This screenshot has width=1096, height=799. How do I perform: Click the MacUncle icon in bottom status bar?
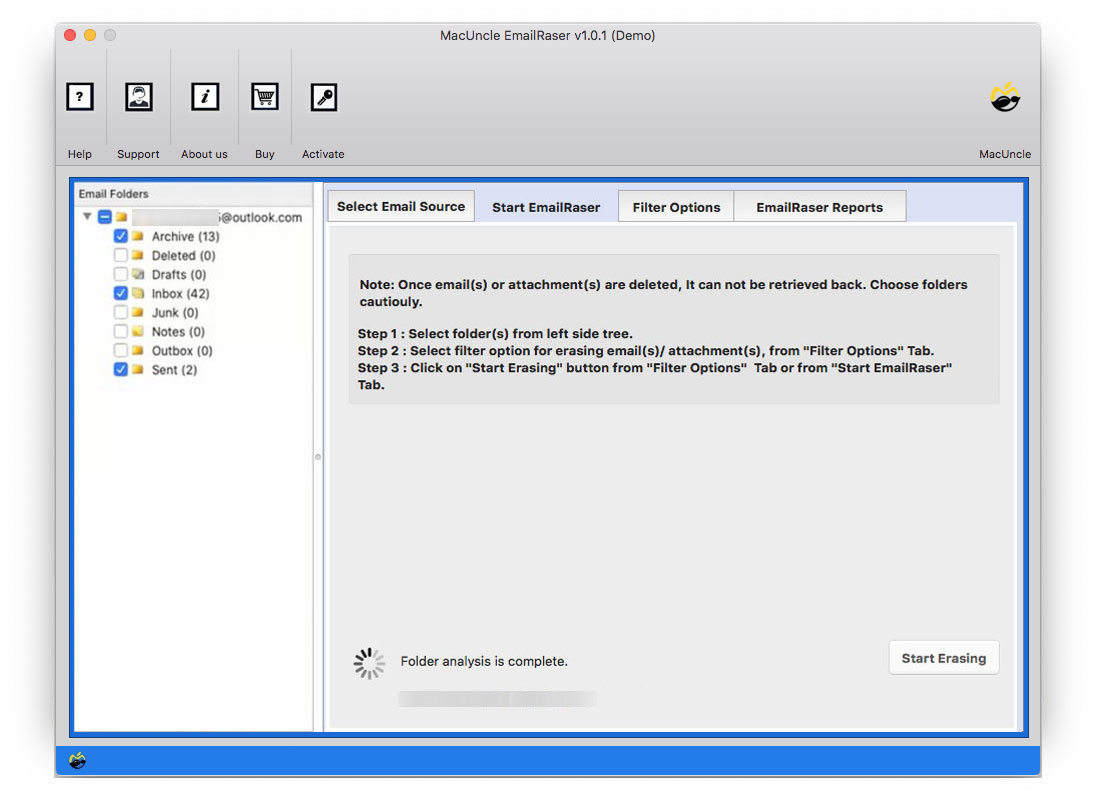[x=78, y=761]
